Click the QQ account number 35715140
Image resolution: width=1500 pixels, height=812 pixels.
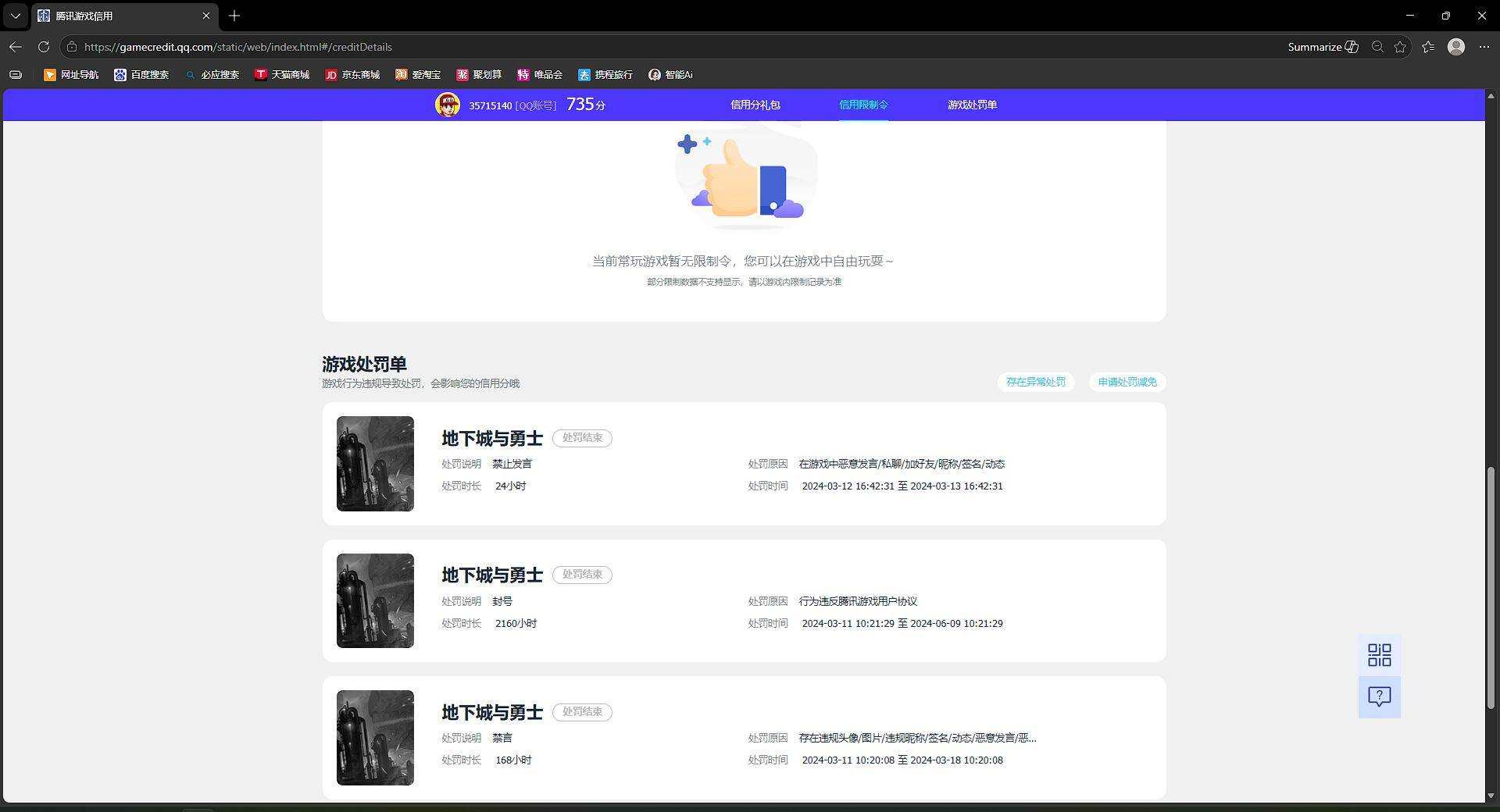[490, 105]
